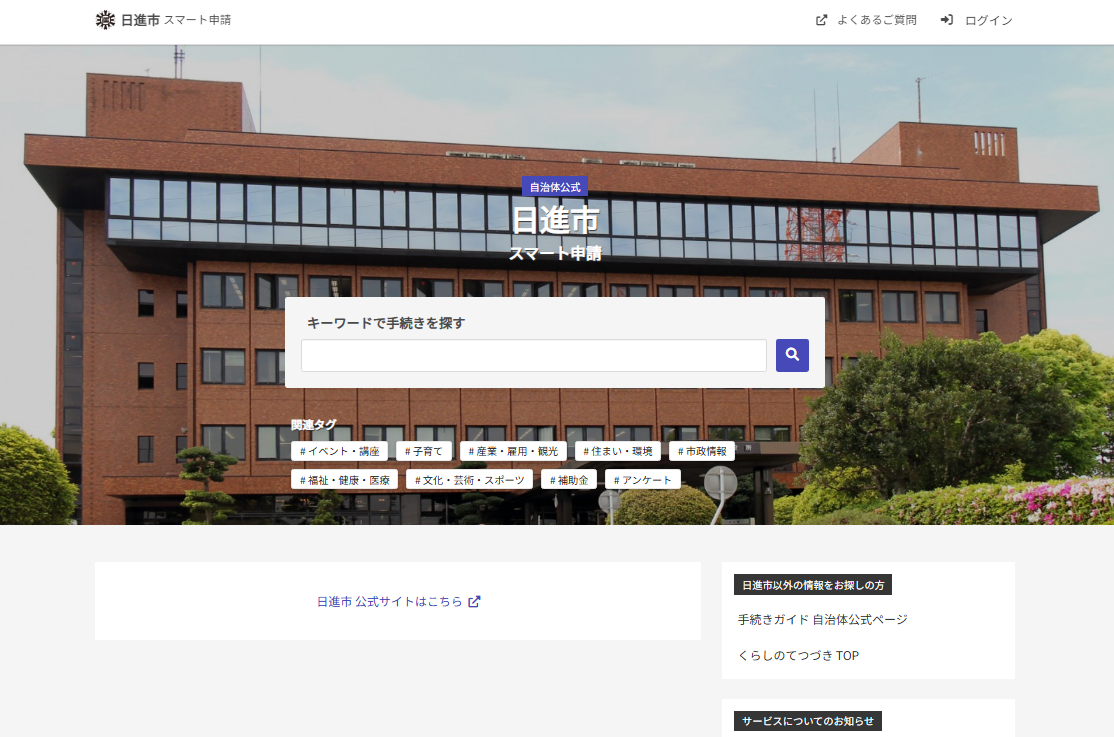The image size is (1114, 737).
Task: Click the keyword search input field
Action: click(534, 355)
